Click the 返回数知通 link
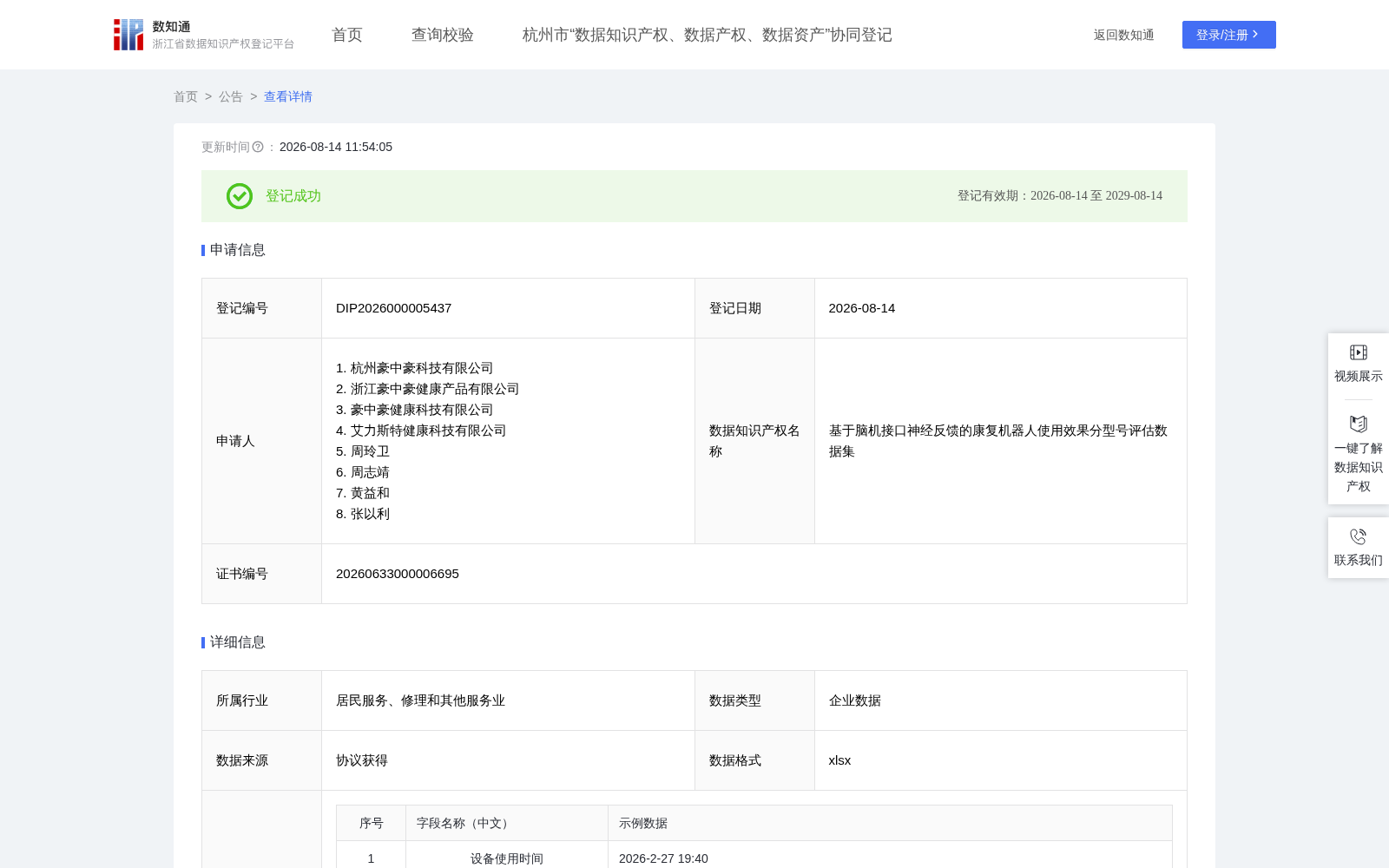The width and height of the screenshot is (1389, 868). (1124, 35)
